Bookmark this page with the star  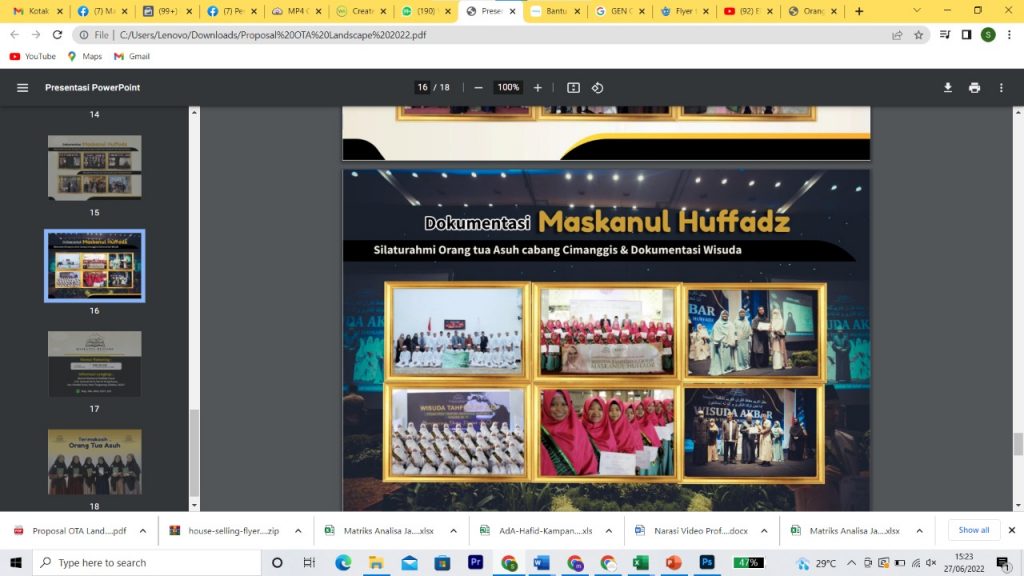pos(919,35)
